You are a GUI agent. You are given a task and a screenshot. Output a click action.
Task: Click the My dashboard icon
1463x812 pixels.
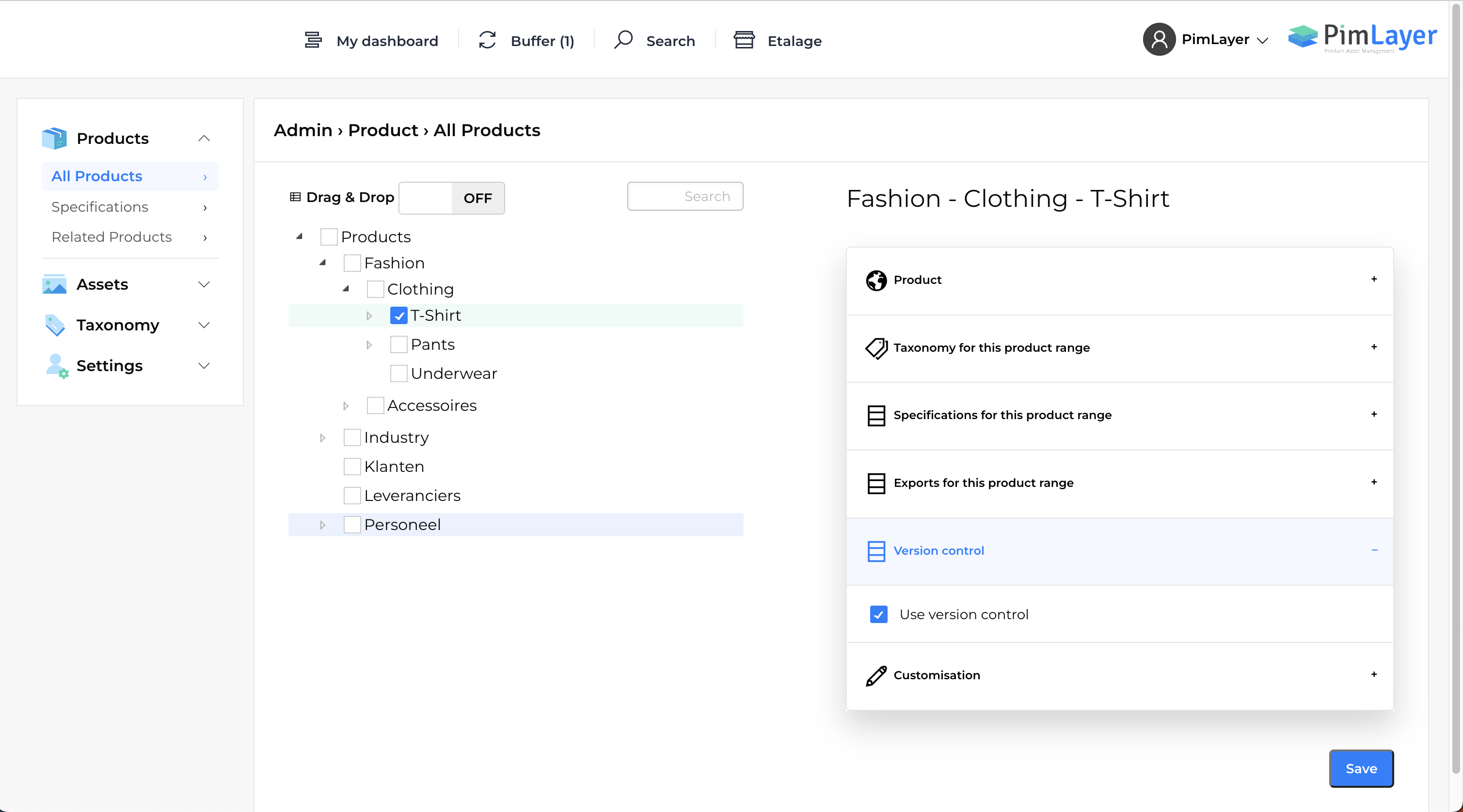click(313, 40)
